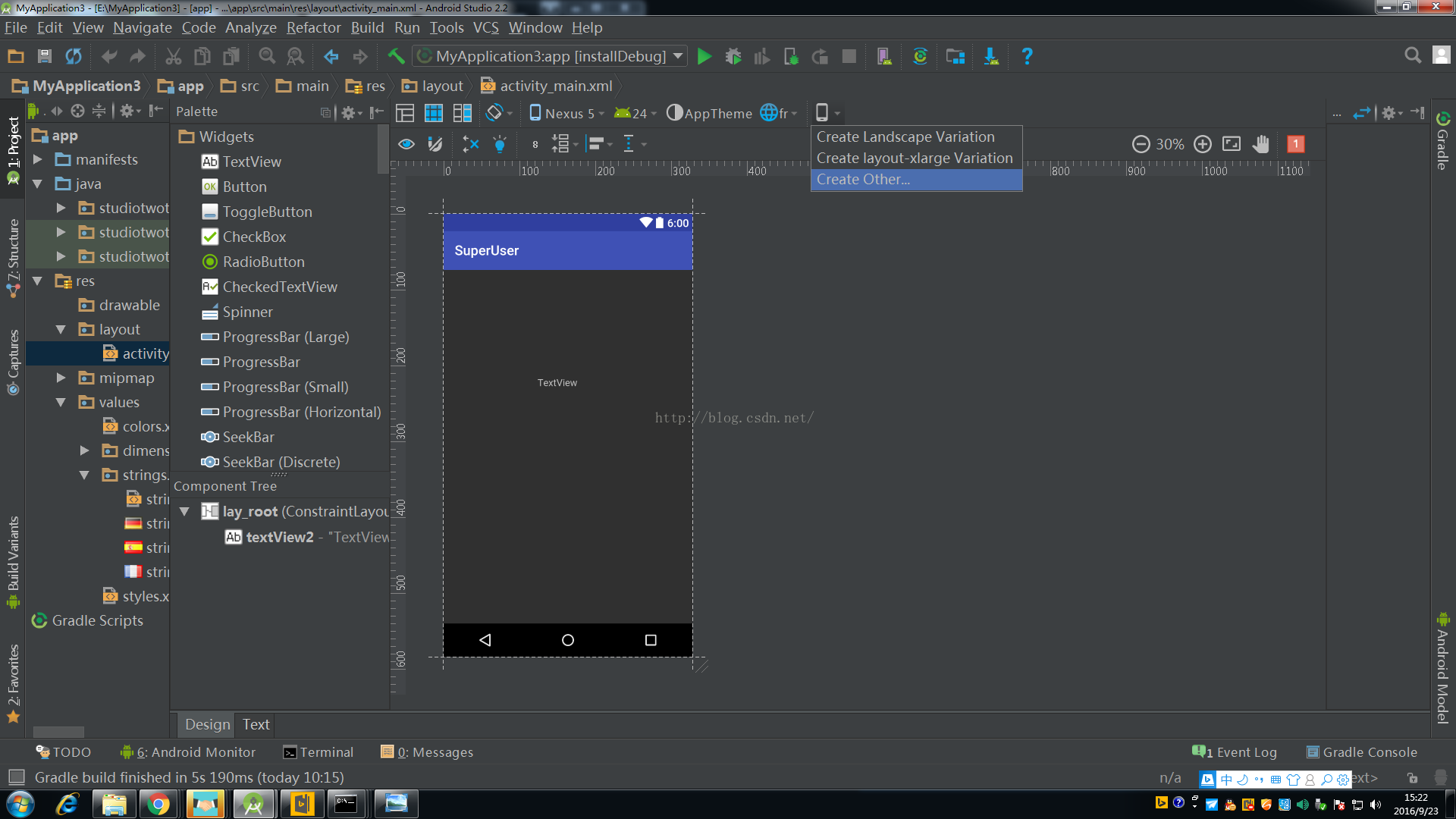Open the Nexus 5 device dropdown
Viewport: 1456px width, 819px height.
click(566, 113)
